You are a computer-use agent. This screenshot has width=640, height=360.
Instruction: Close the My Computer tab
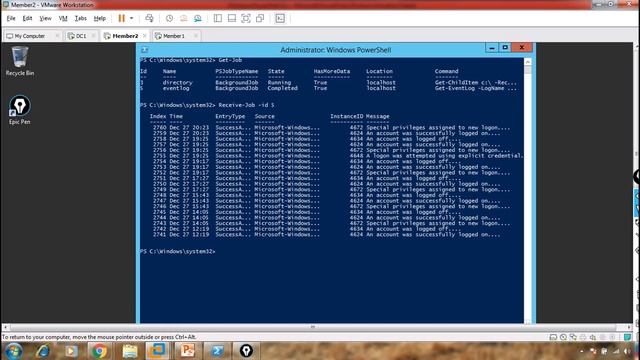pyautogui.click(x=57, y=36)
